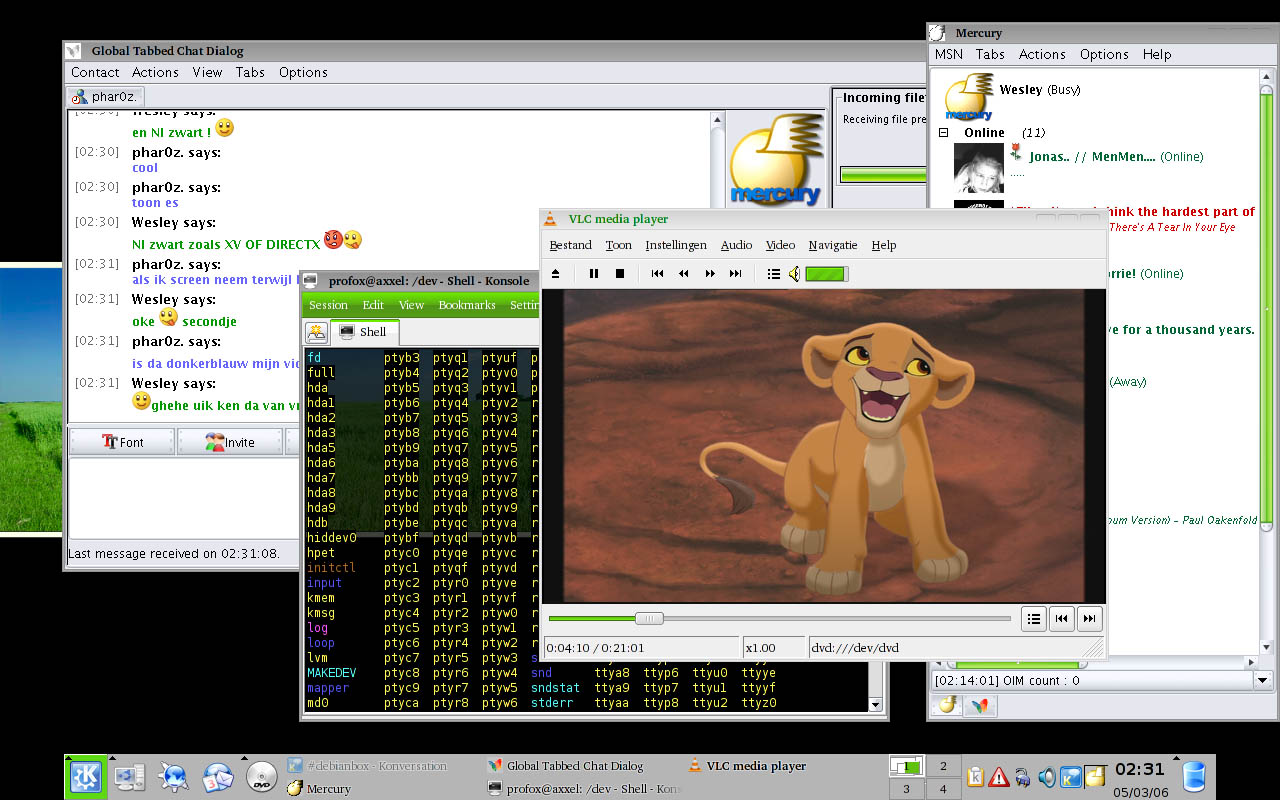Click scroll-up arrow in Mercury contact list
Screen dimensions: 1280x800
(x=1267, y=75)
